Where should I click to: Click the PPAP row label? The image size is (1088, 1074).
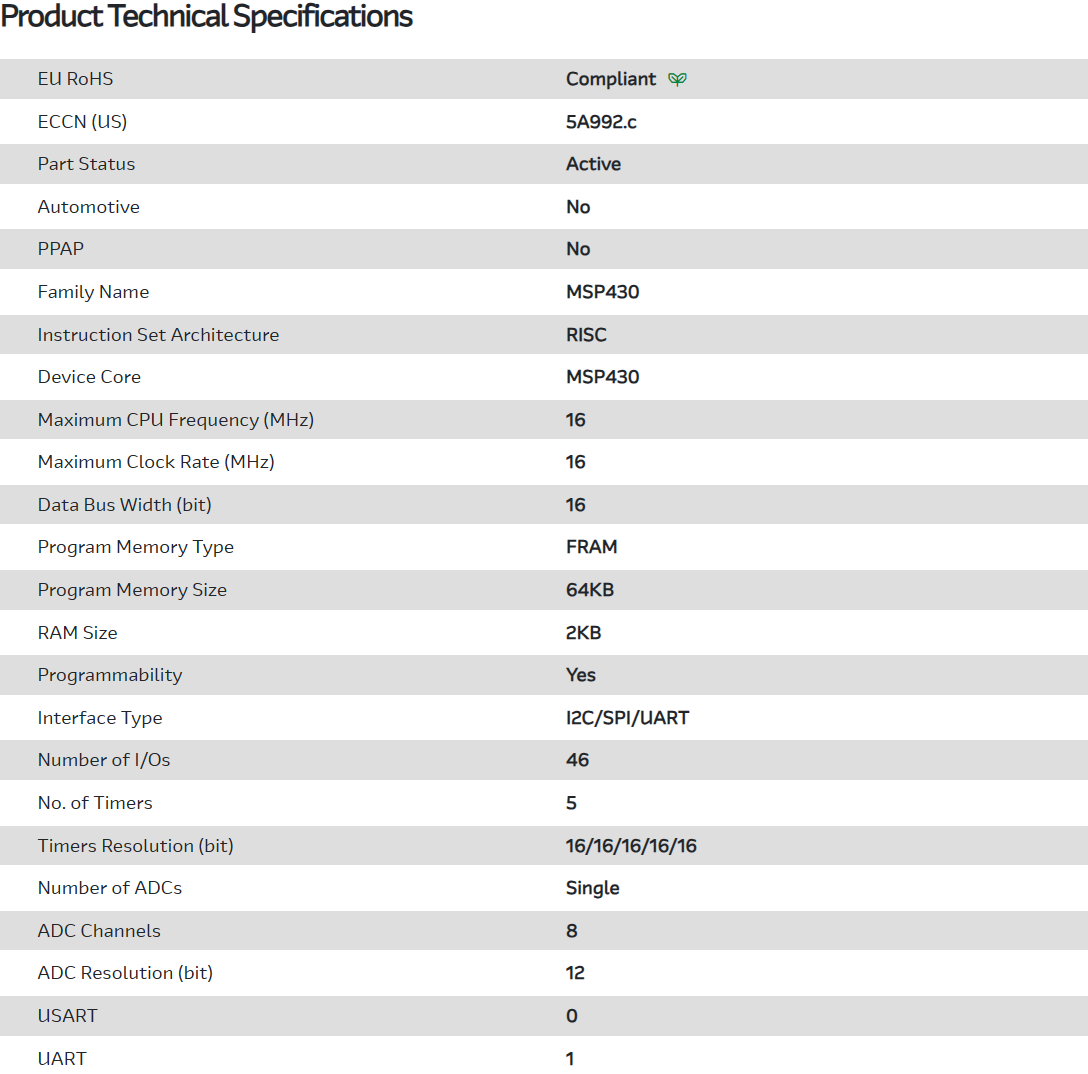62,249
